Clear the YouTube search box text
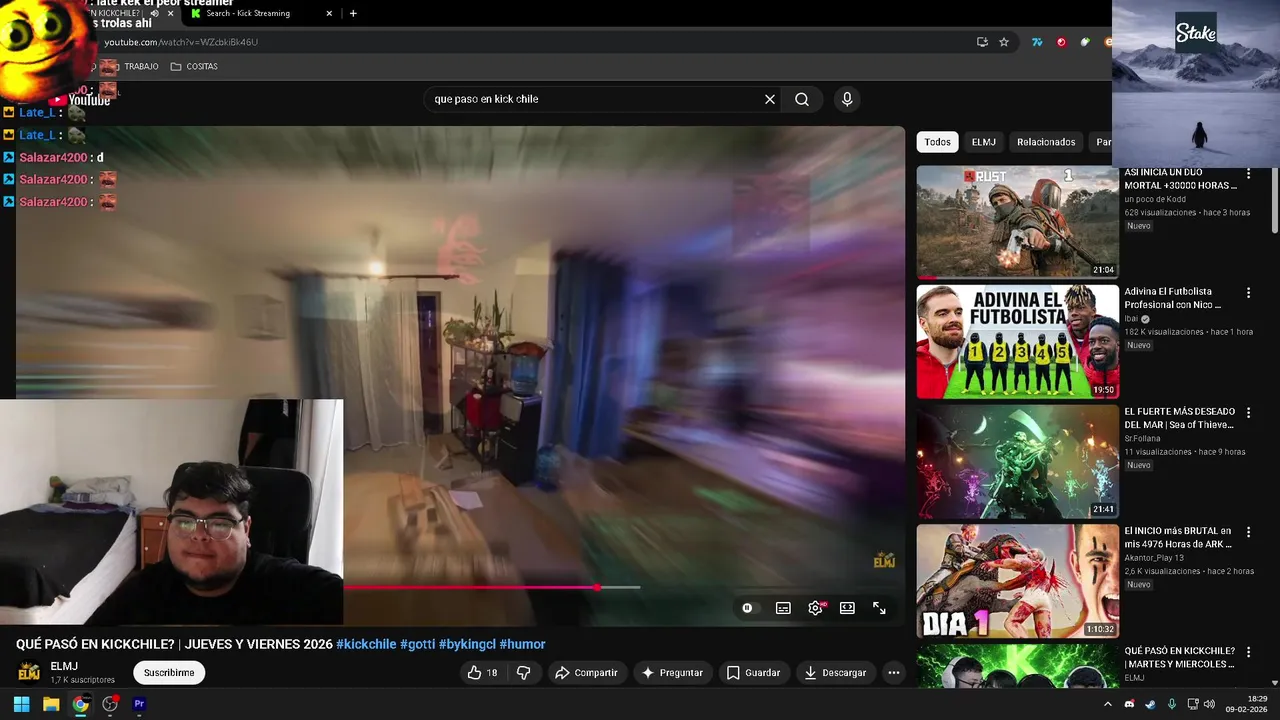Viewport: 1280px width, 720px height. 770,99
